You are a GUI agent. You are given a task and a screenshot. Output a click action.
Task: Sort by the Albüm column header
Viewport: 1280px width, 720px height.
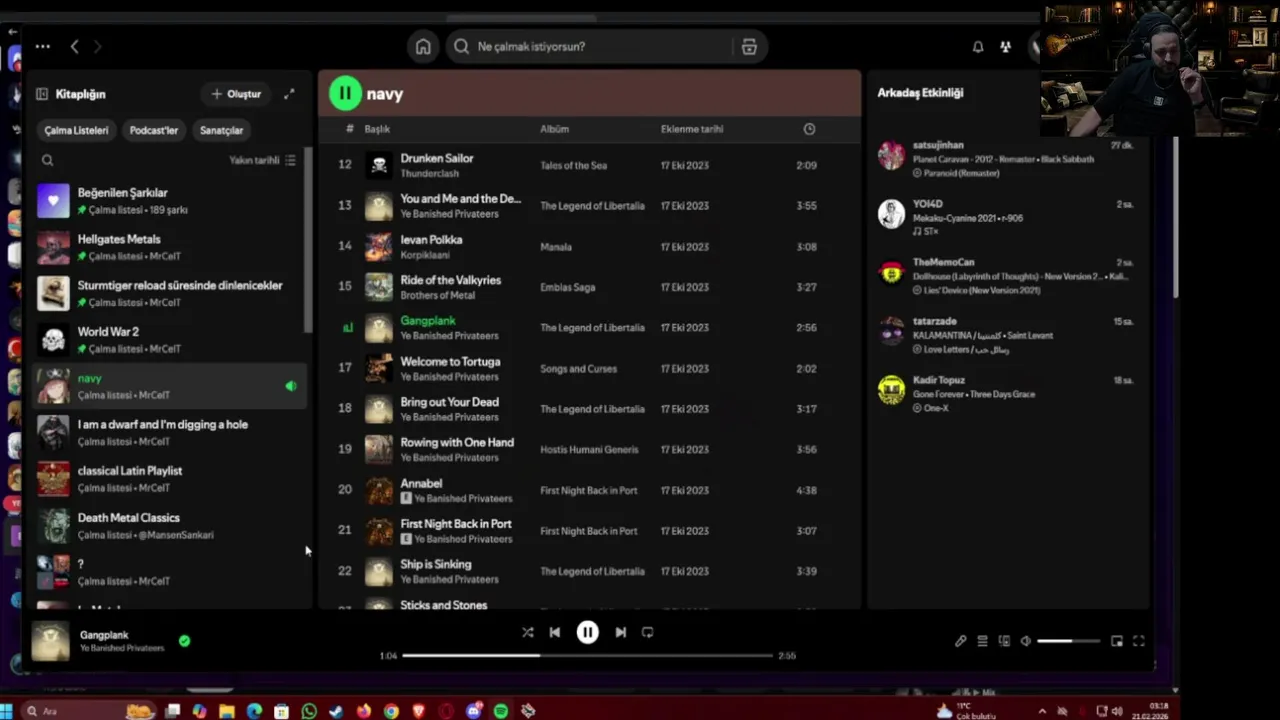(x=554, y=129)
